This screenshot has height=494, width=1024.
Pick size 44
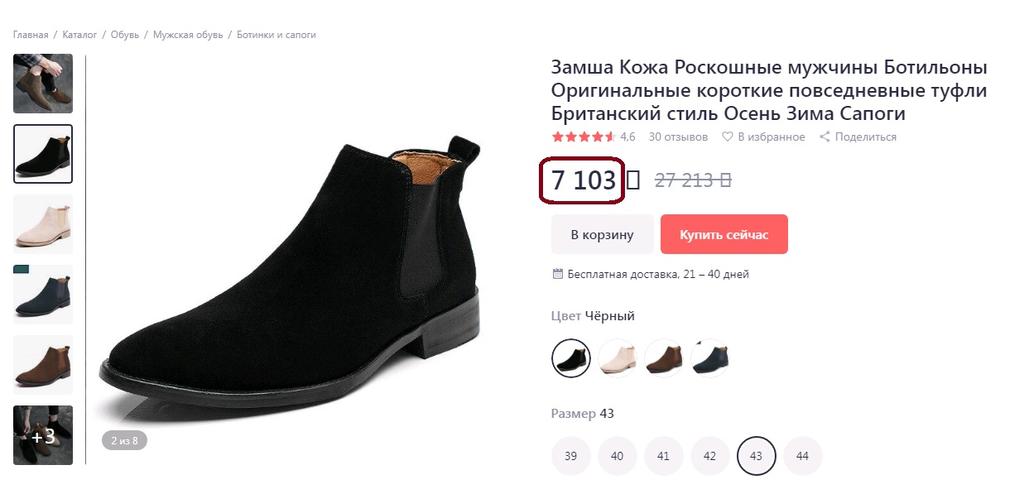point(802,456)
